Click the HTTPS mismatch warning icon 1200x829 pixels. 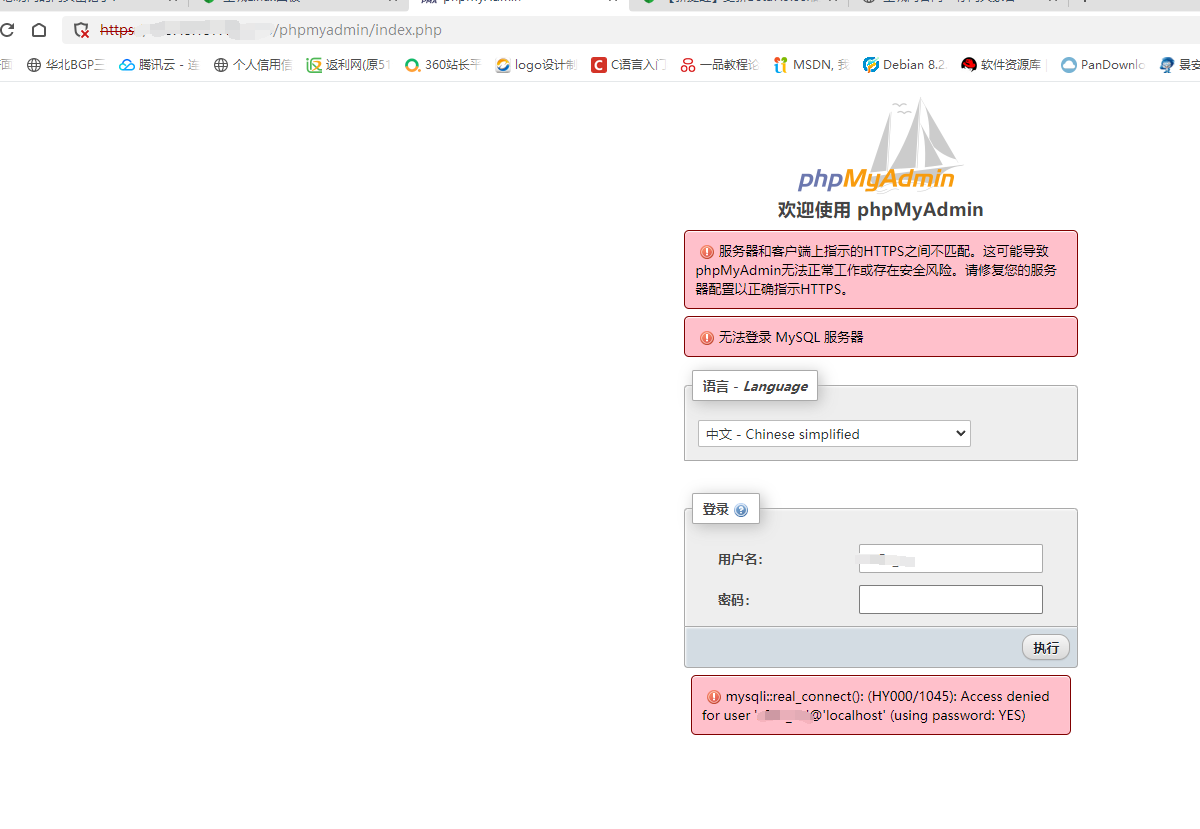pyautogui.click(x=707, y=252)
